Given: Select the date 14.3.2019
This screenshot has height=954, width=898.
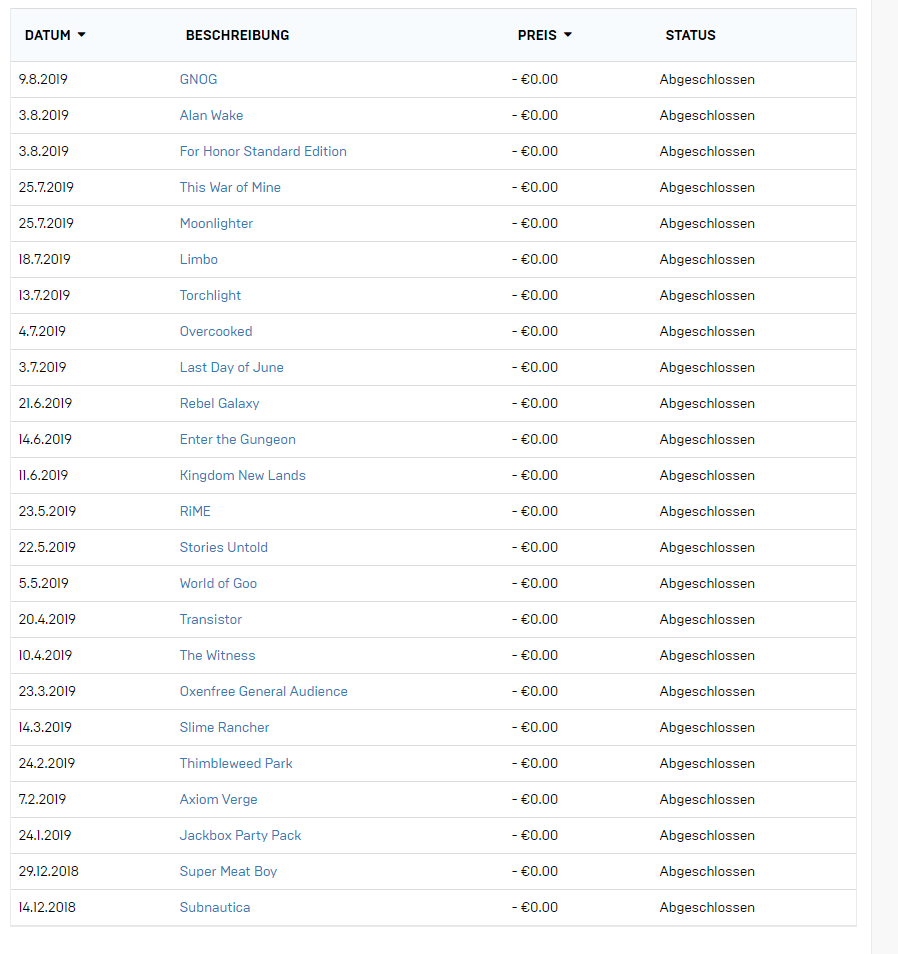Looking at the screenshot, I should (45, 727).
